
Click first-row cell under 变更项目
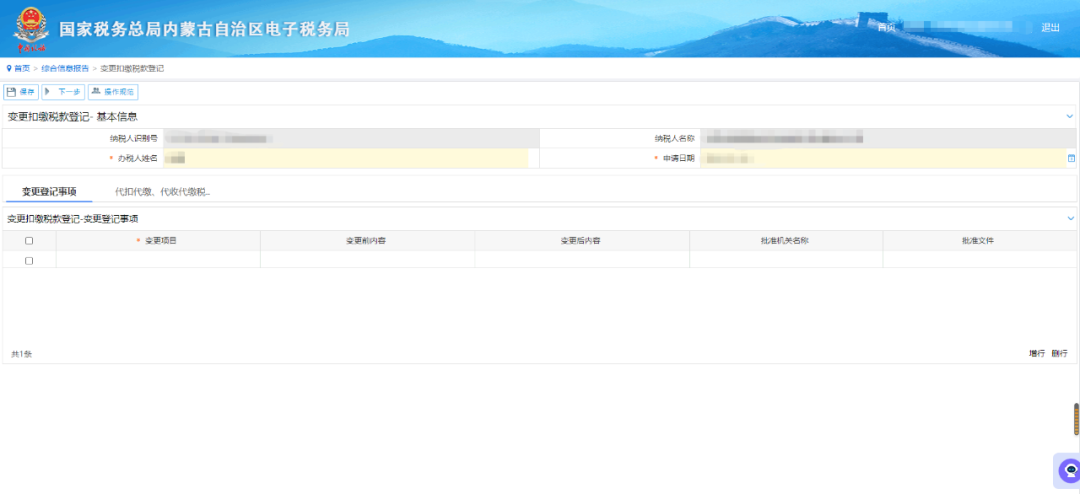pyautogui.click(x=158, y=260)
